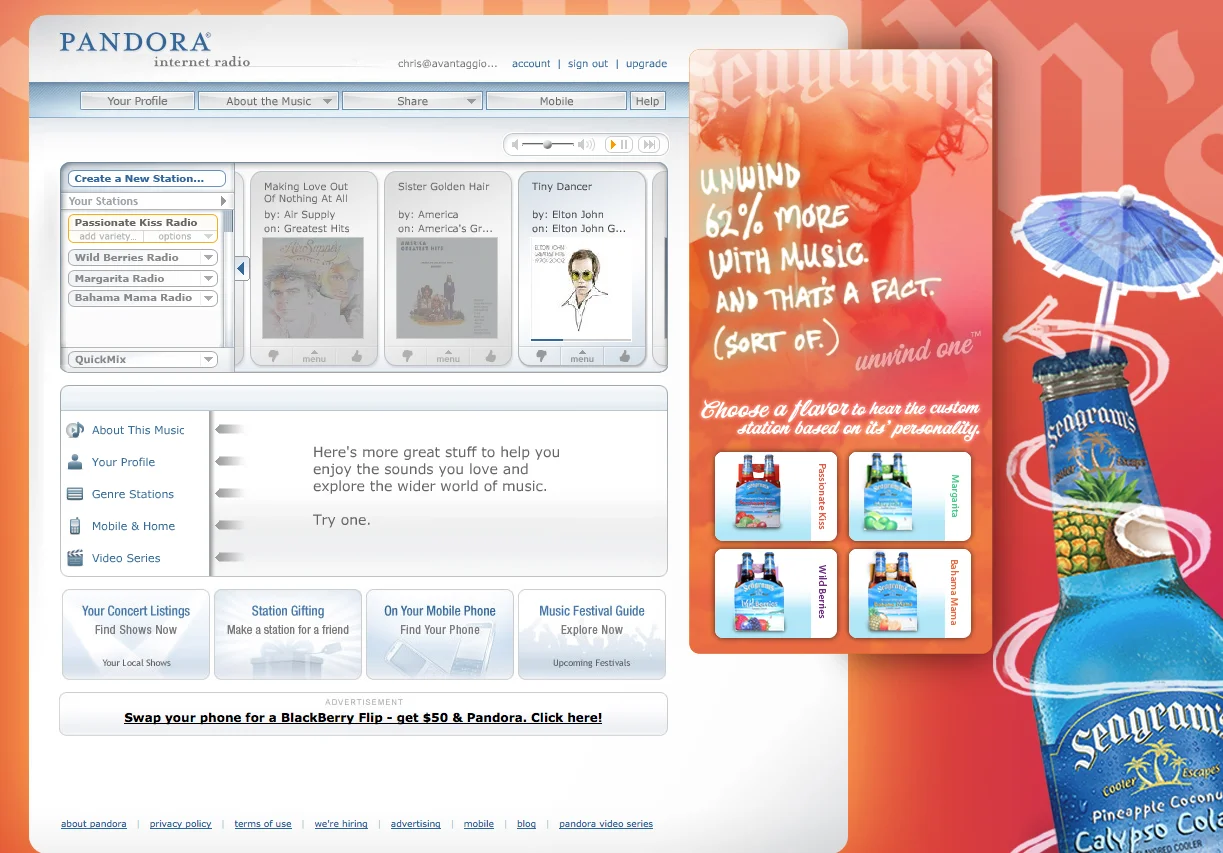
Task: Open Margarita Radio dropdown arrow
Action: [208, 278]
